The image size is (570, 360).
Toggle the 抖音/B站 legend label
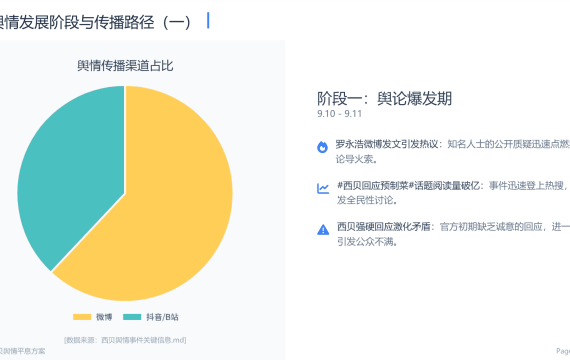(162, 317)
